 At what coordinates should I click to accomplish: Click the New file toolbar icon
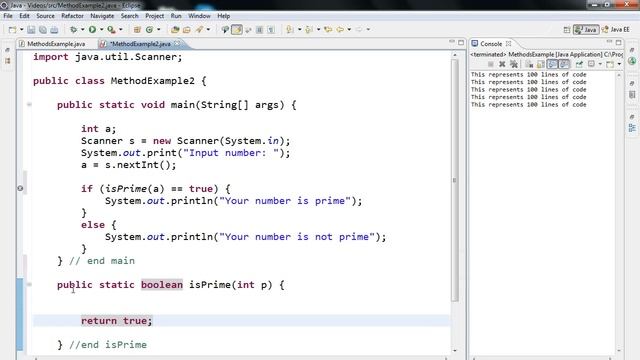pyautogui.click(x=12, y=30)
